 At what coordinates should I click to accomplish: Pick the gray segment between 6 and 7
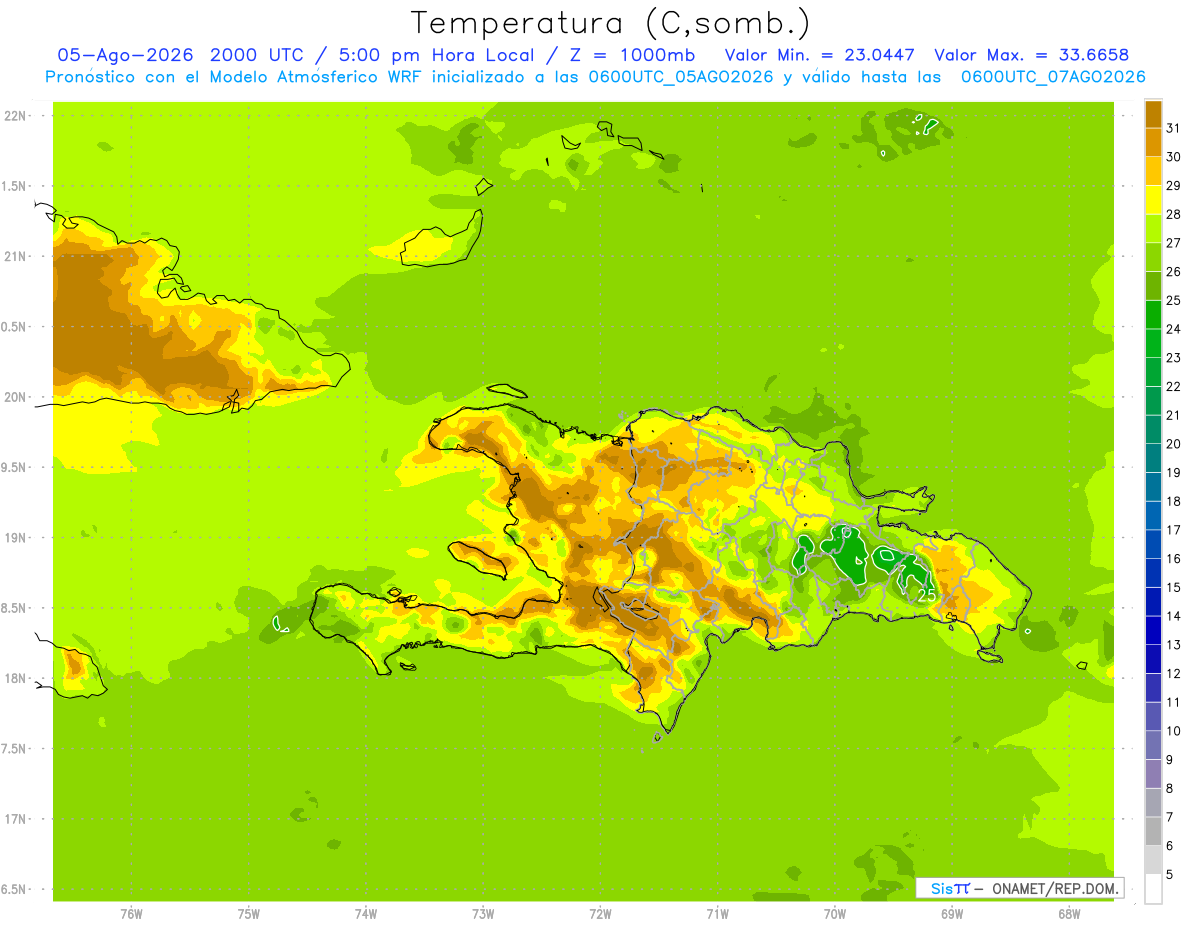tap(1153, 831)
